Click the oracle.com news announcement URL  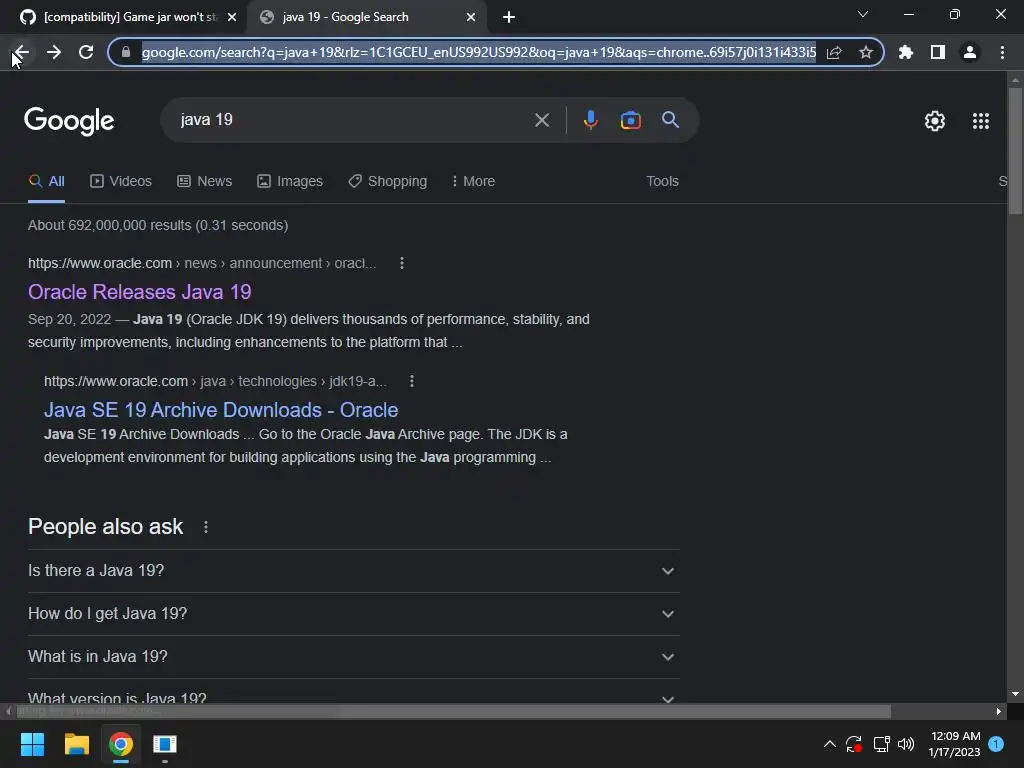coord(202,263)
